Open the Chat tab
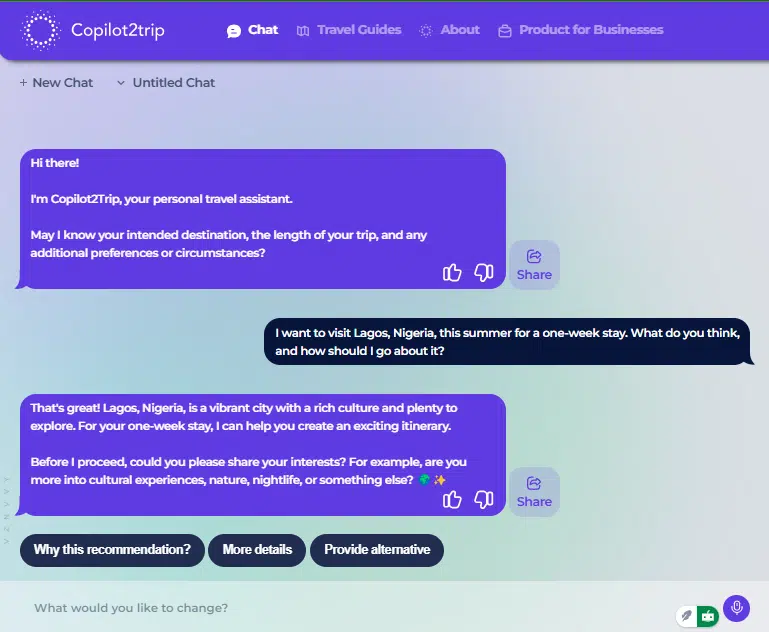This screenshot has height=632, width=769. [x=253, y=30]
